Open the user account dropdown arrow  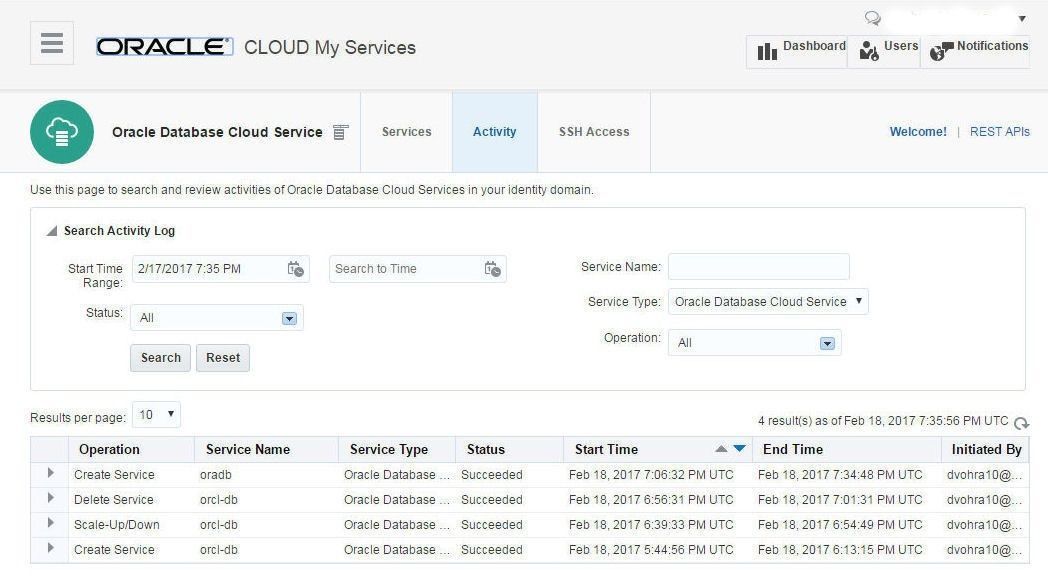tap(1022, 19)
